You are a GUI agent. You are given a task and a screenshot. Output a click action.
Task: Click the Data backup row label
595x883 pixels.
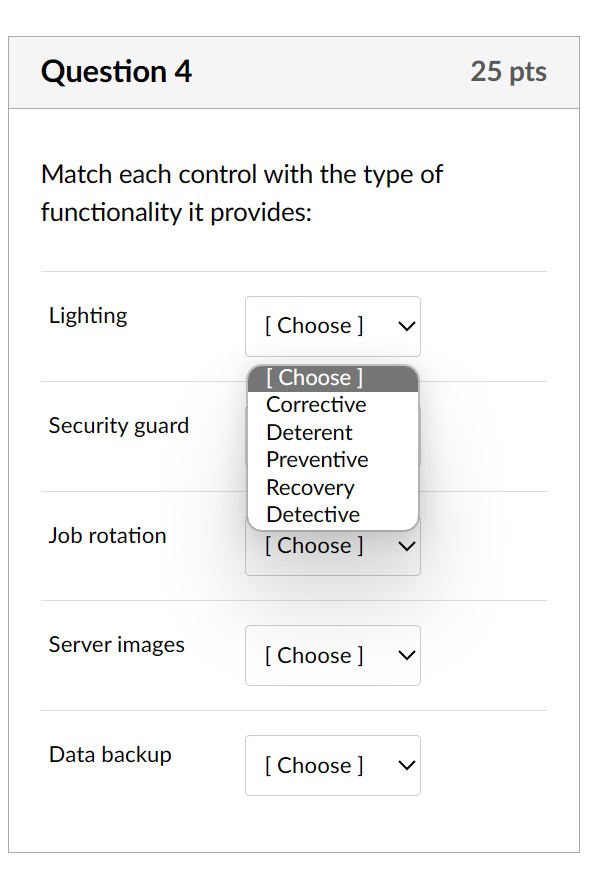point(110,754)
